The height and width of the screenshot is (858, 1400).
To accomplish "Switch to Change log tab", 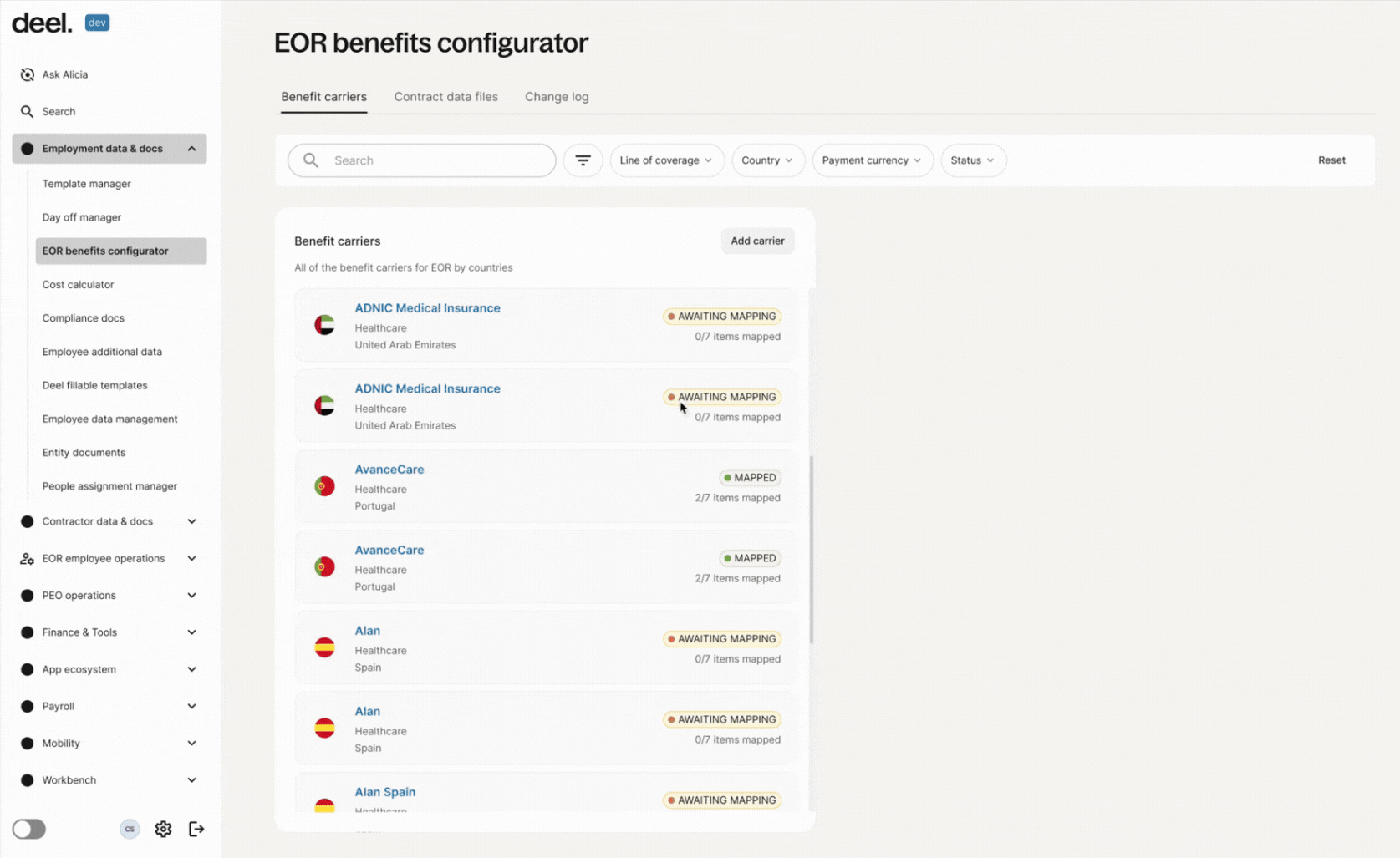I will (557, 97).
